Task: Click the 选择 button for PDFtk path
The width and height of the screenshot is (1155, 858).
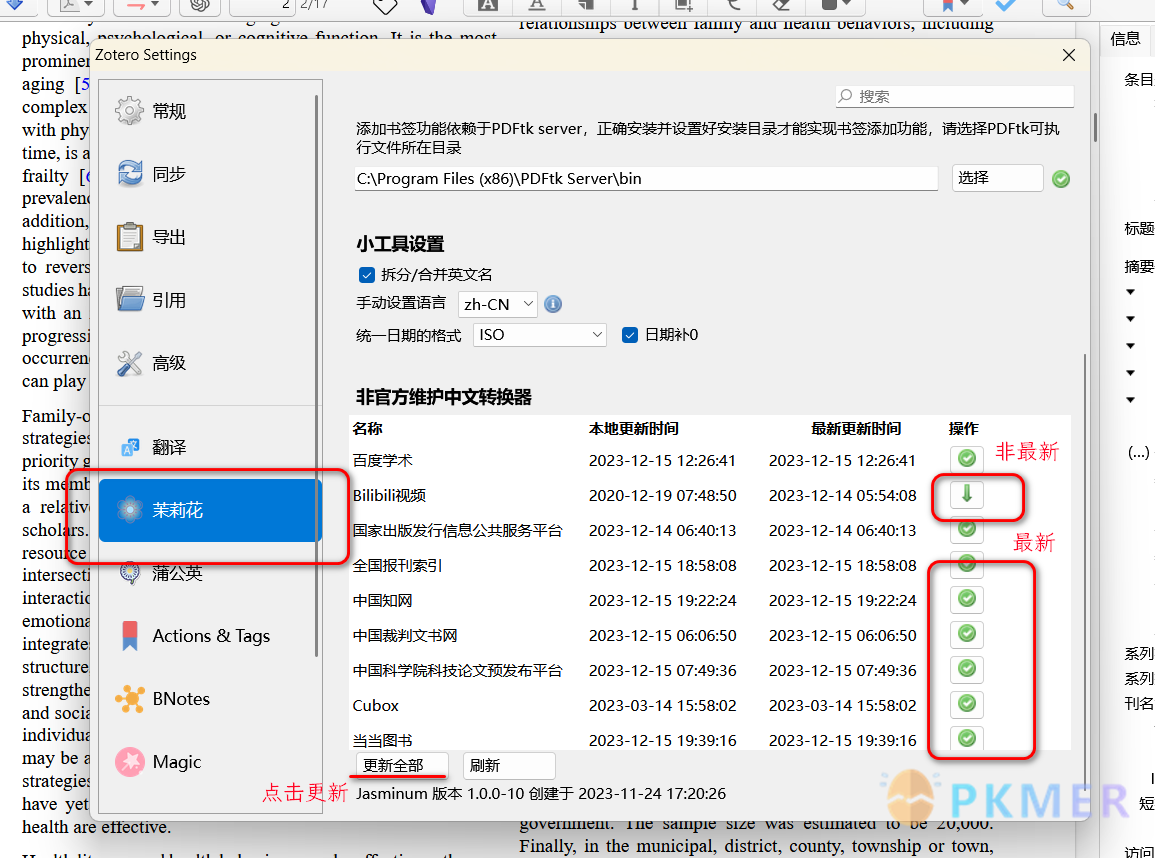Action: click(997, 177)
